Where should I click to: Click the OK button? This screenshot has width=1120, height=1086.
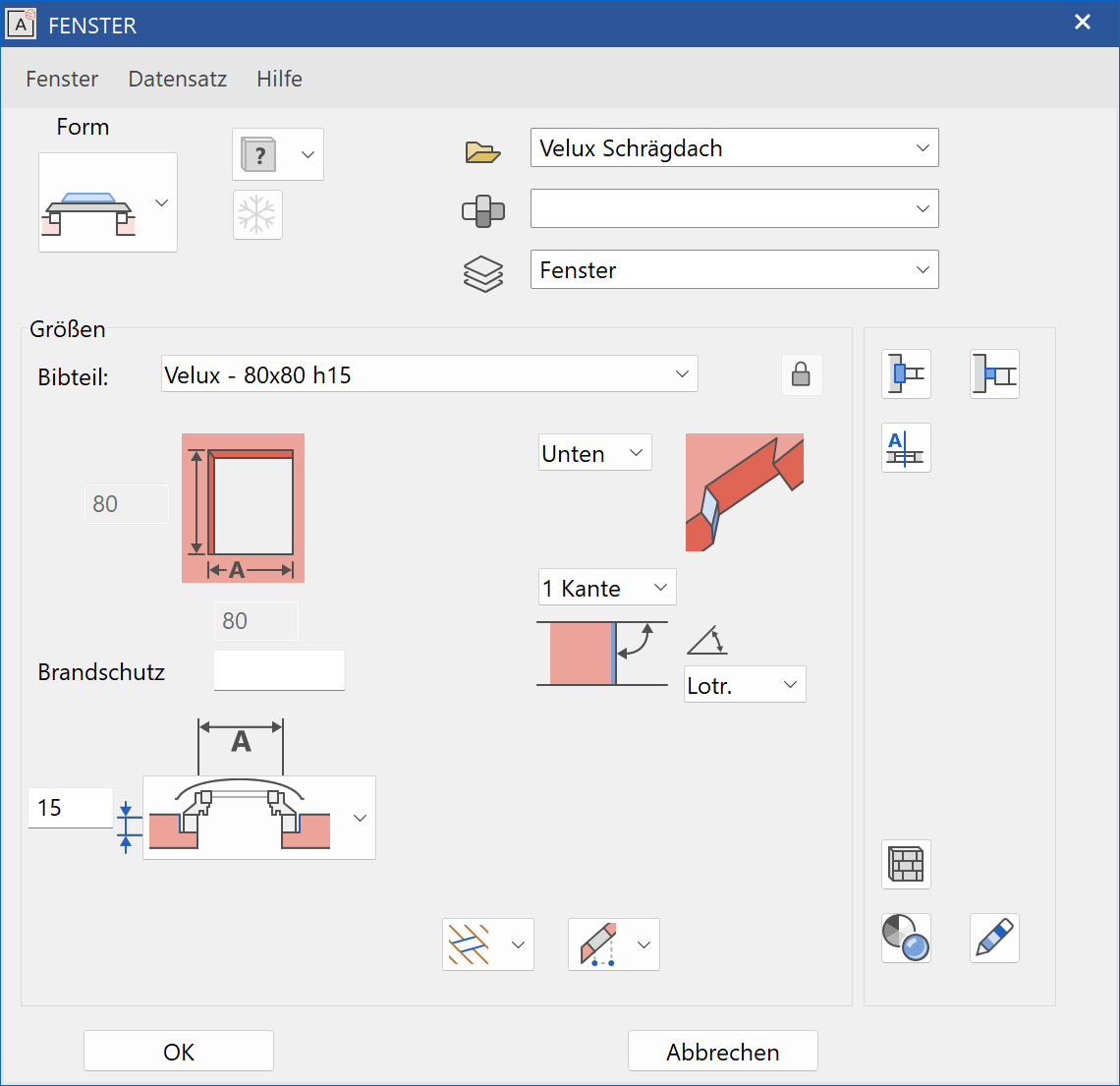tap(179, 1051)
